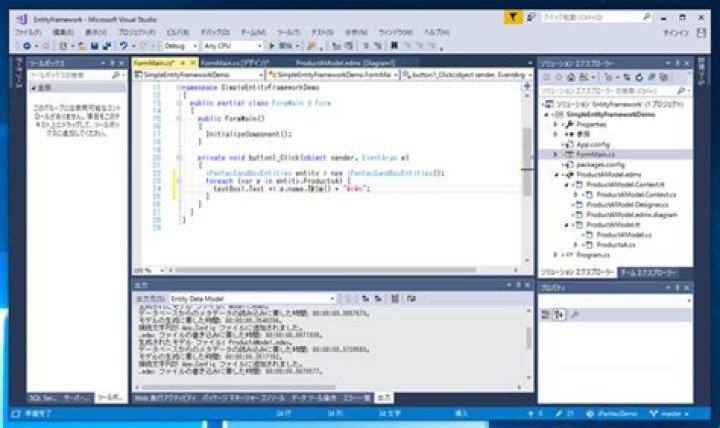Click the Properties wrench icon in Properties panel
The image size is (720, 428).
tap(574, 315)
